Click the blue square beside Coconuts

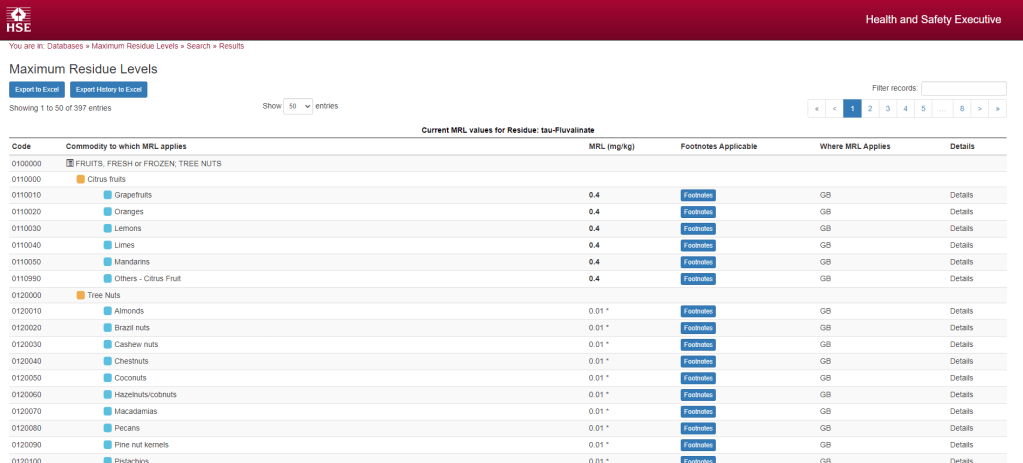click(108, 378)
